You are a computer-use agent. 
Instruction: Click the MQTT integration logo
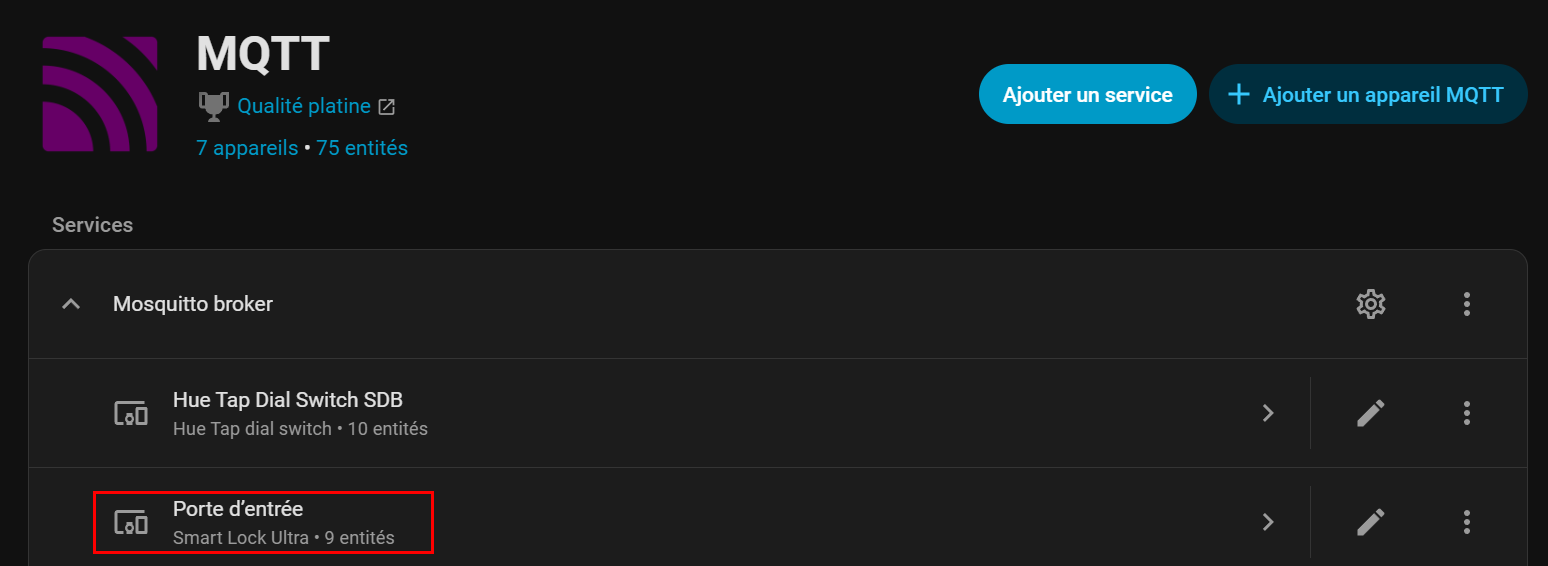(100, 94)
